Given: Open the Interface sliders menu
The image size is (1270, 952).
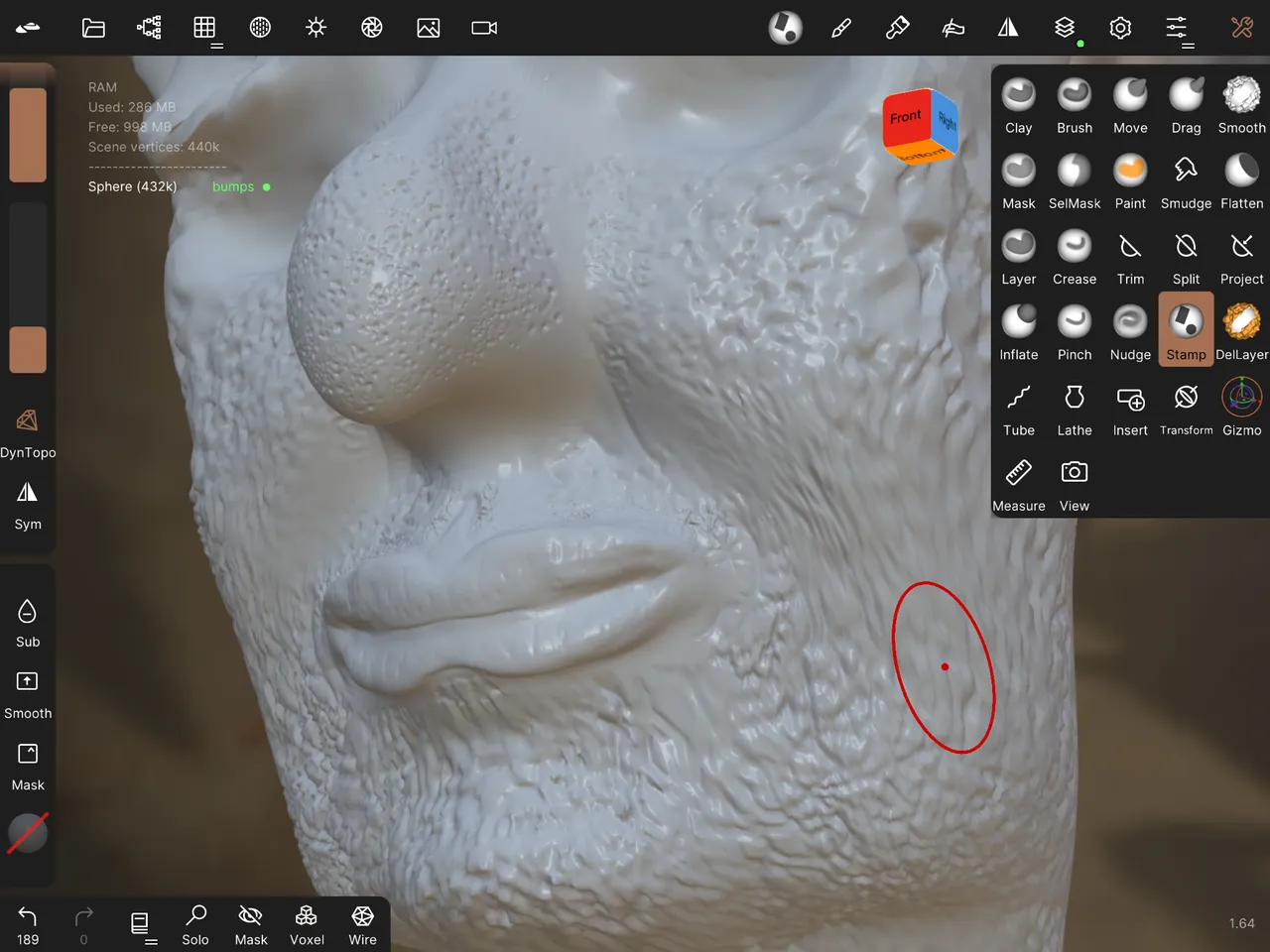Looking at the screenshot, I should point(1177,29).
